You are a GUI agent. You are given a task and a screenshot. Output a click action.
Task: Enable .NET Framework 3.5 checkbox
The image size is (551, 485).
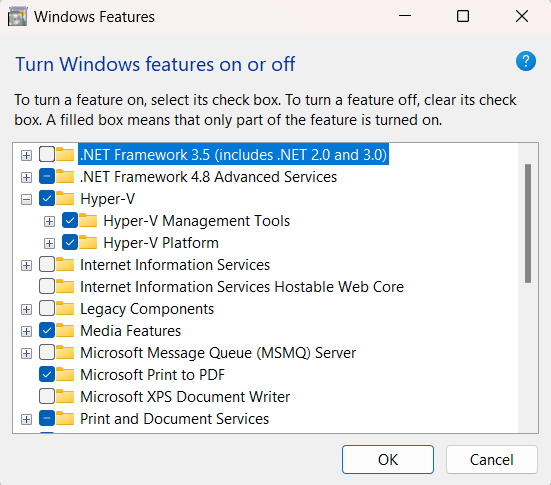pyautogui.click(x=47, y=154)
